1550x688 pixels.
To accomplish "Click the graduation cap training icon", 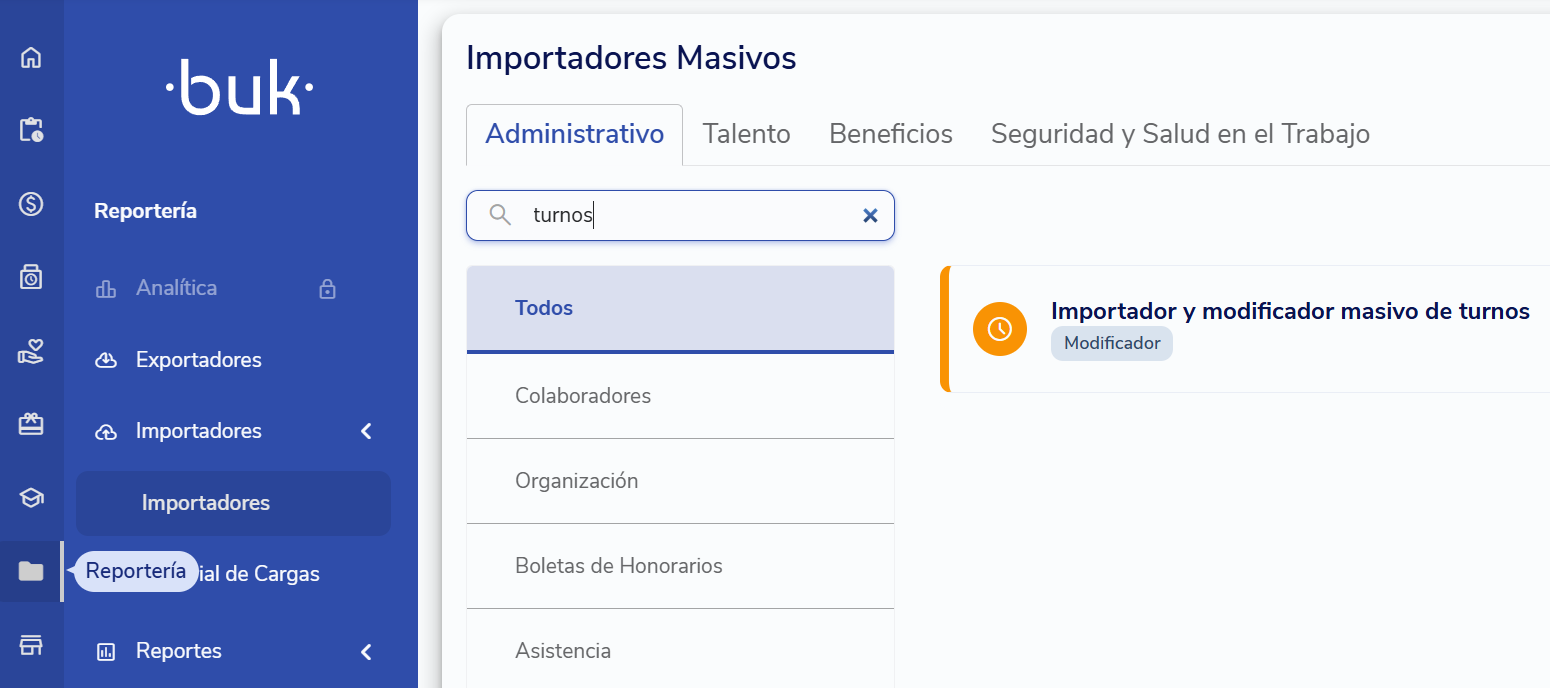I will point(31,498).
